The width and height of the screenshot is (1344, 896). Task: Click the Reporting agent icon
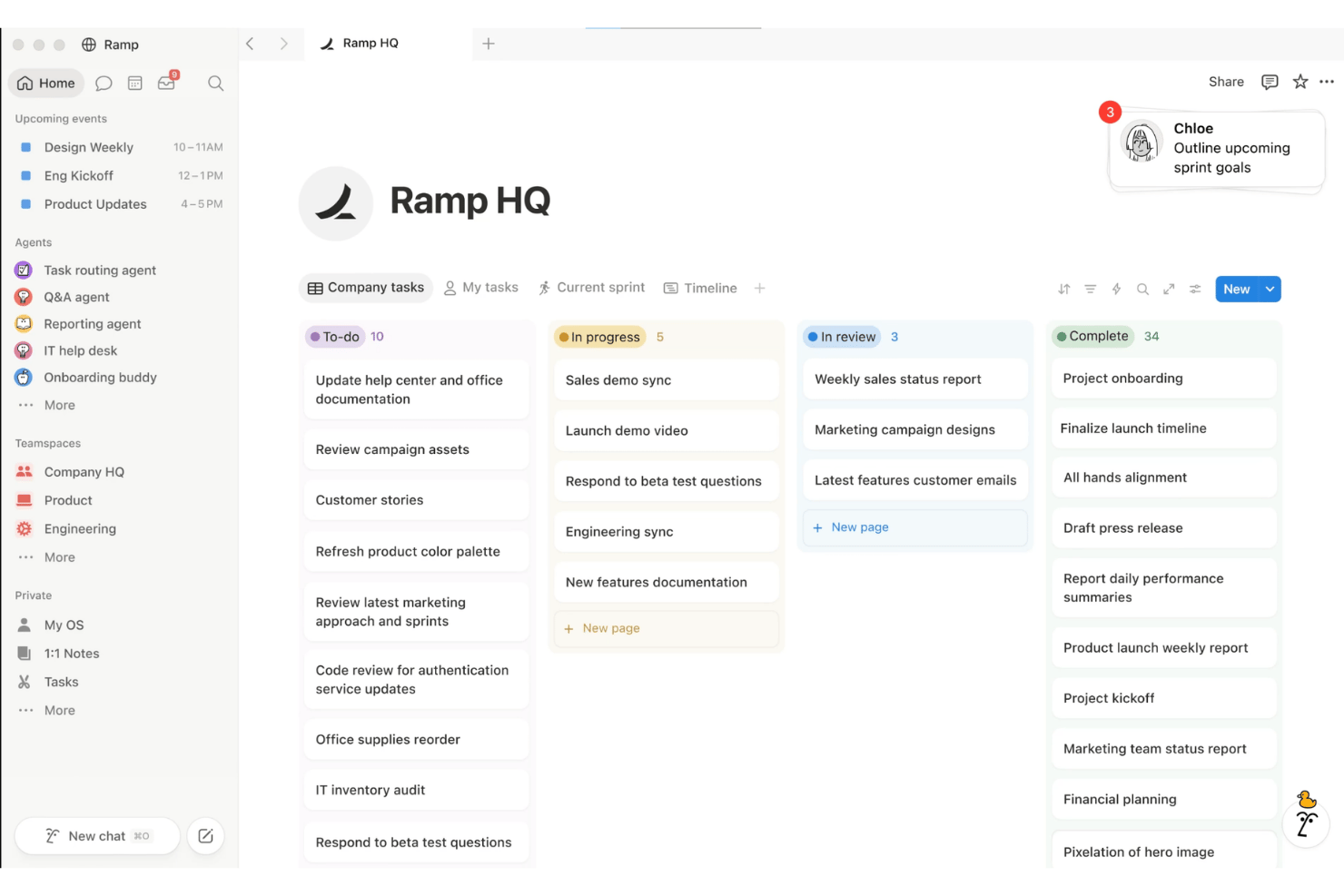pyautogui.click(x=25, y=323)
